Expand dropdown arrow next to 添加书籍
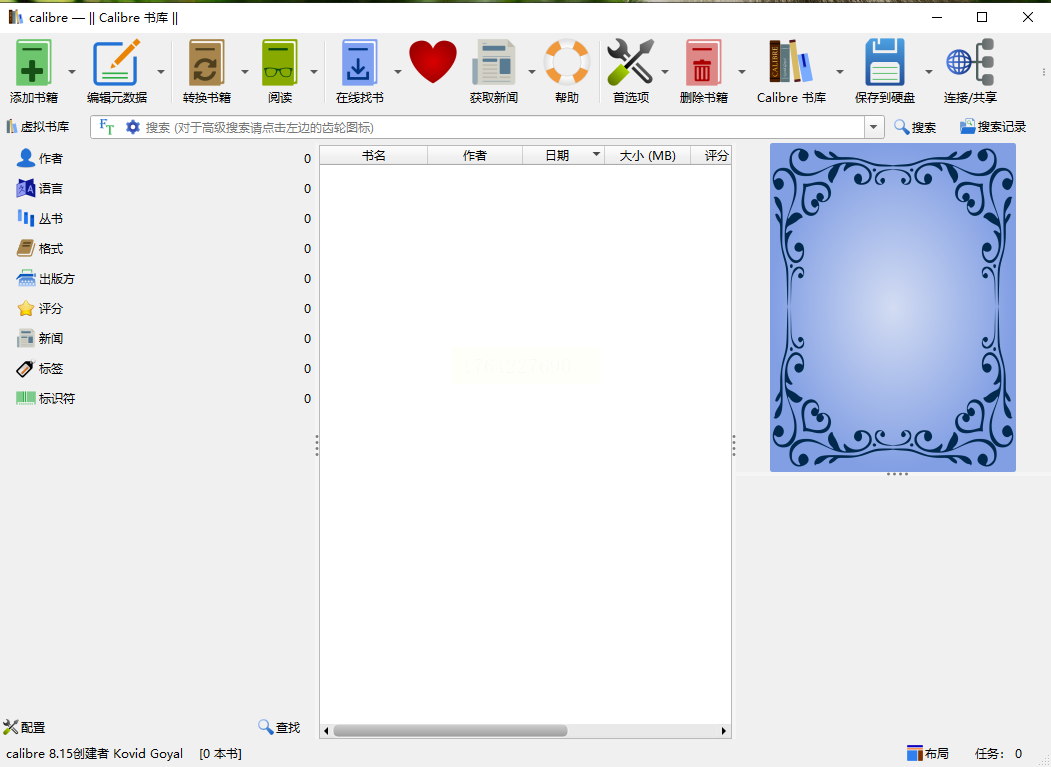This screenshot has width=1051, height=767. click(x=72, y=72)
